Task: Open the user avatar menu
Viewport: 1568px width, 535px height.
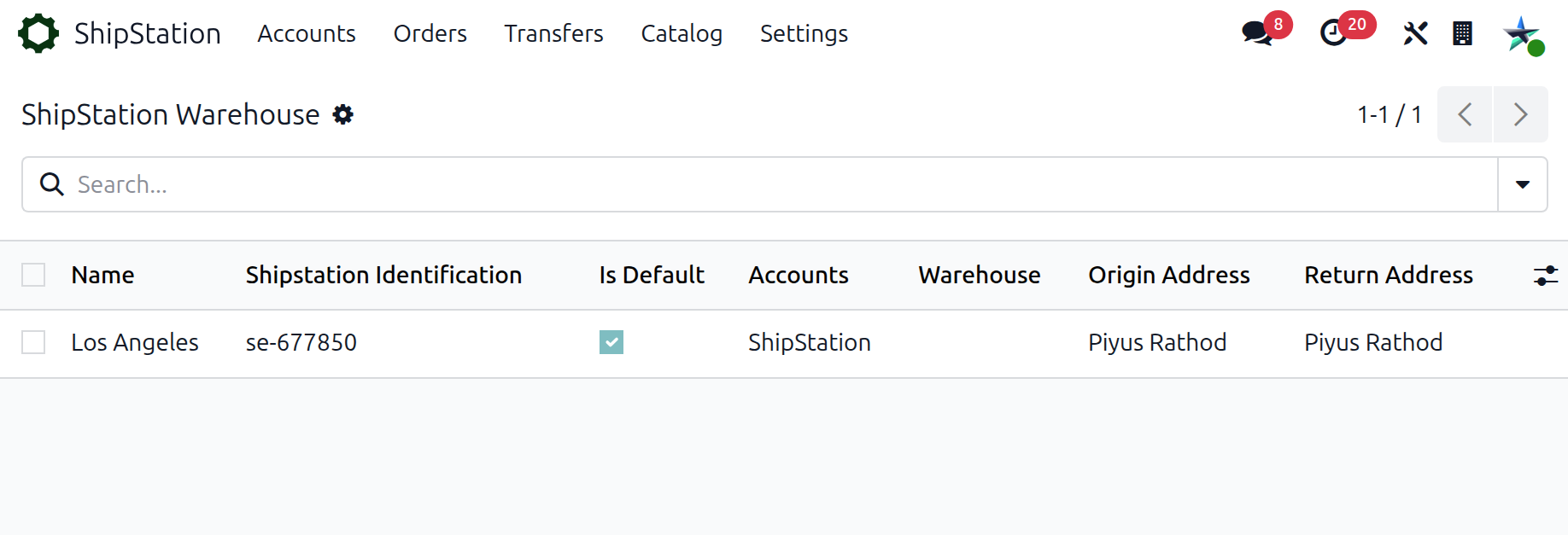Action: [x=1523, y=35]
